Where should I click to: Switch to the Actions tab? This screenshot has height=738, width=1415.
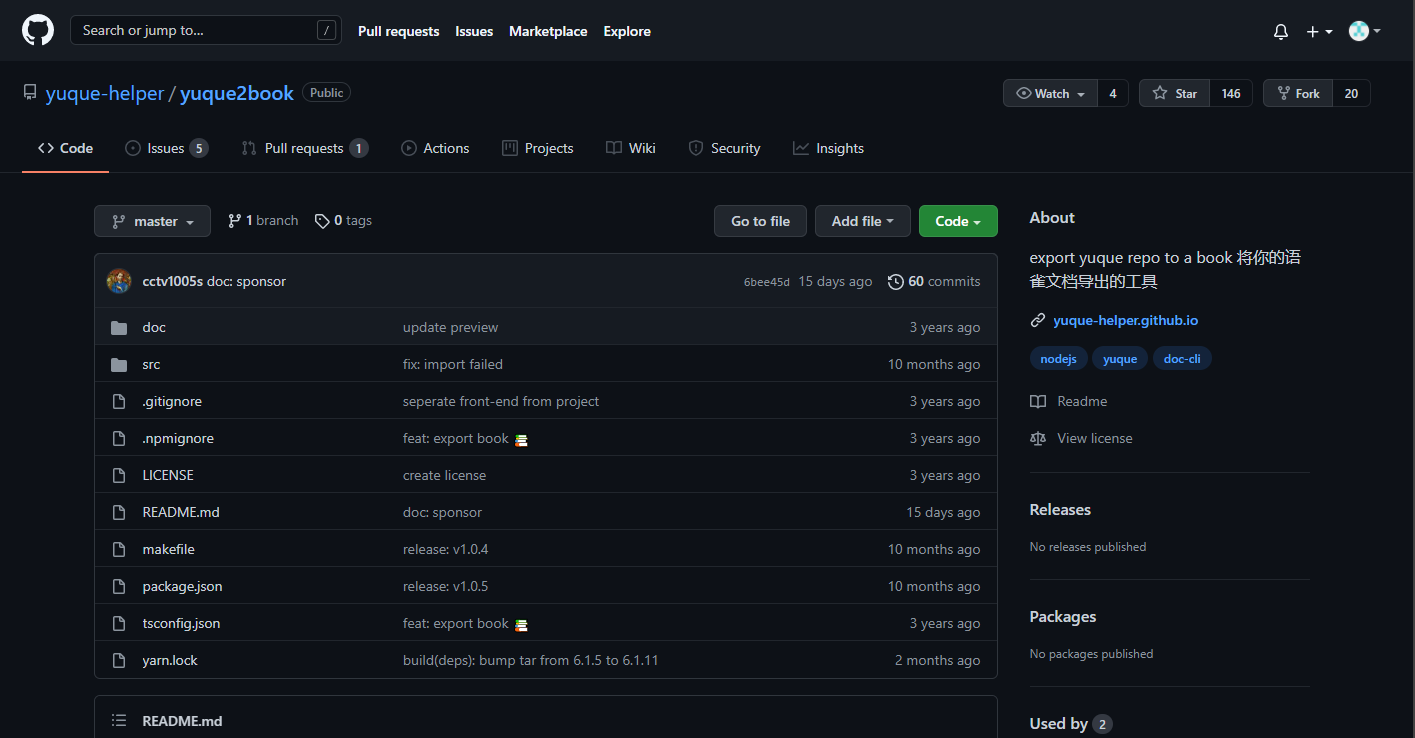pos(435,148)
